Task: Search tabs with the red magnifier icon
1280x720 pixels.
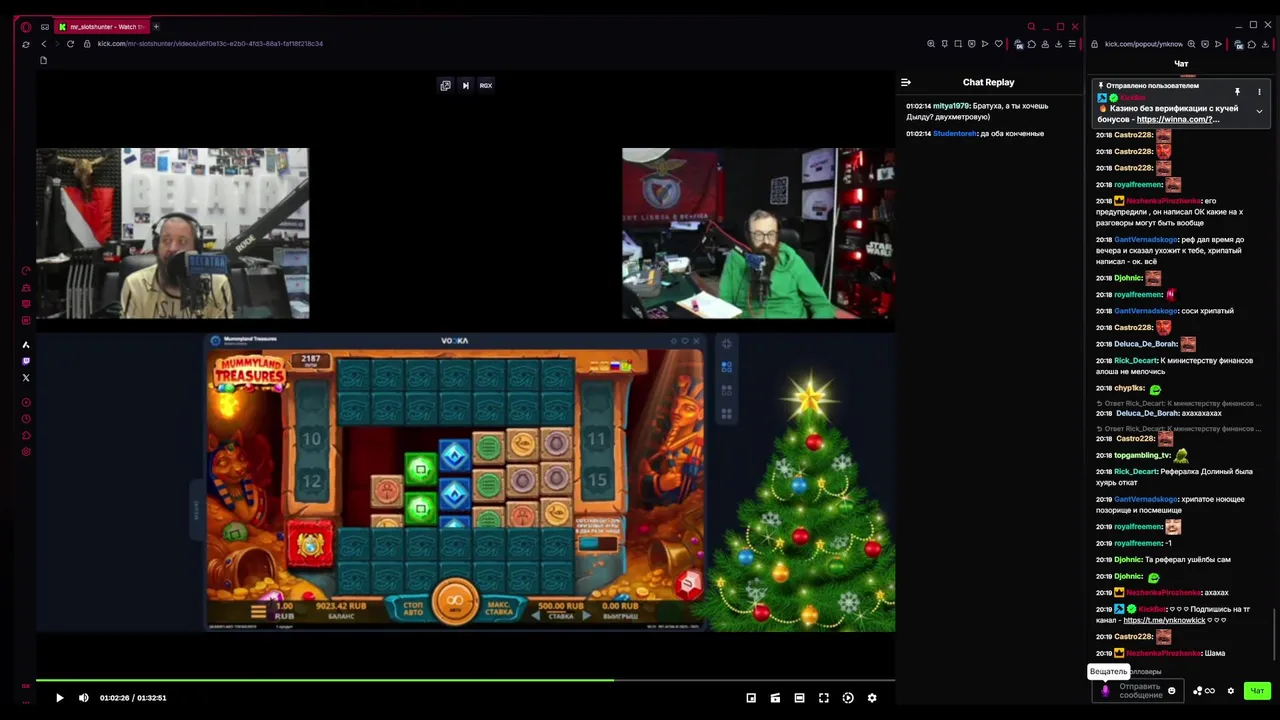Action: pyautogui.click(x=1031, y=27)
